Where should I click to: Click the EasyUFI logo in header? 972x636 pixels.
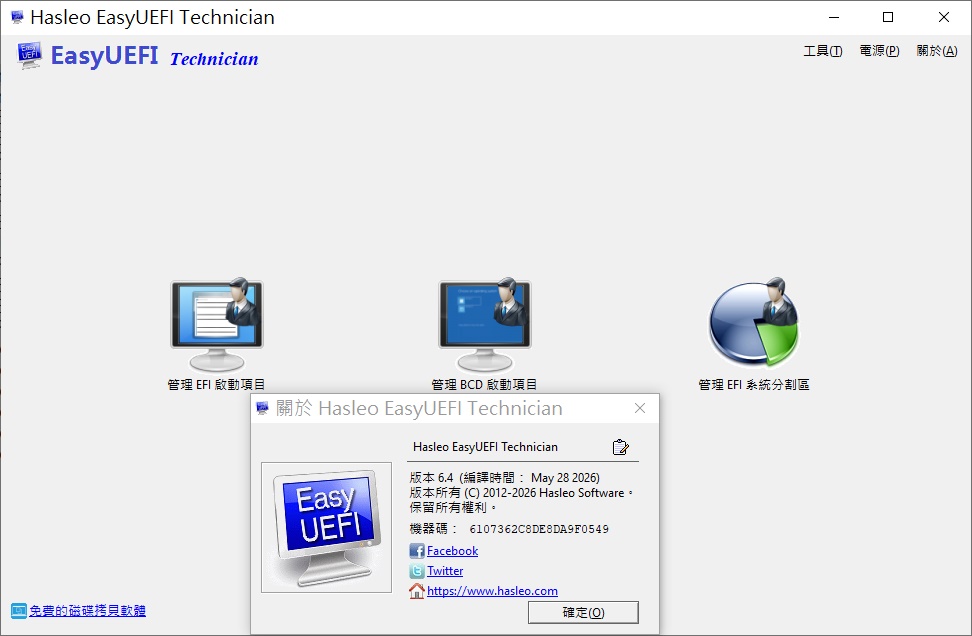29,55
